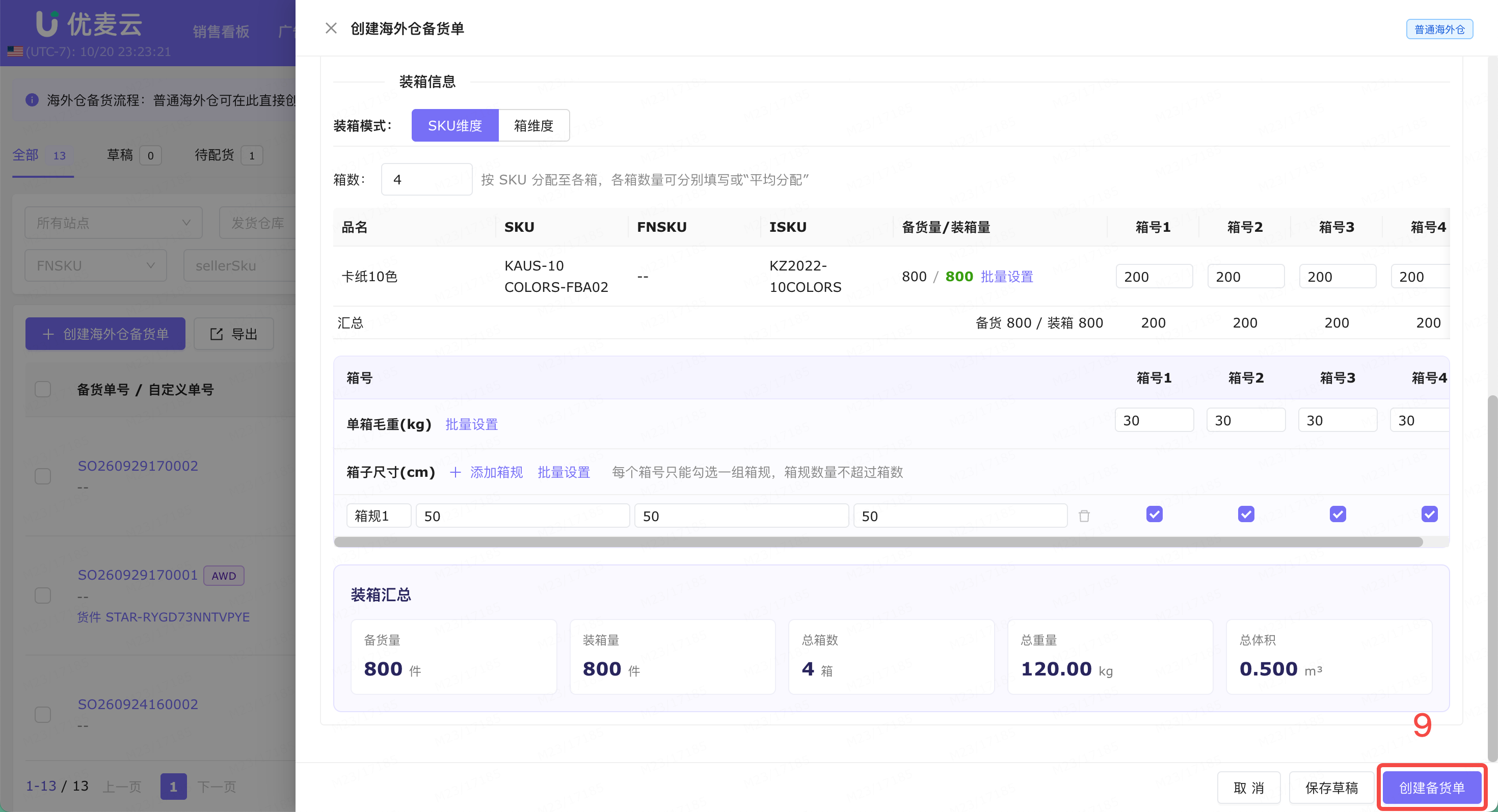This screenshot has width=1498, height=812.
Task: Open order SO260924160002 link
Action: pos(138,704)
